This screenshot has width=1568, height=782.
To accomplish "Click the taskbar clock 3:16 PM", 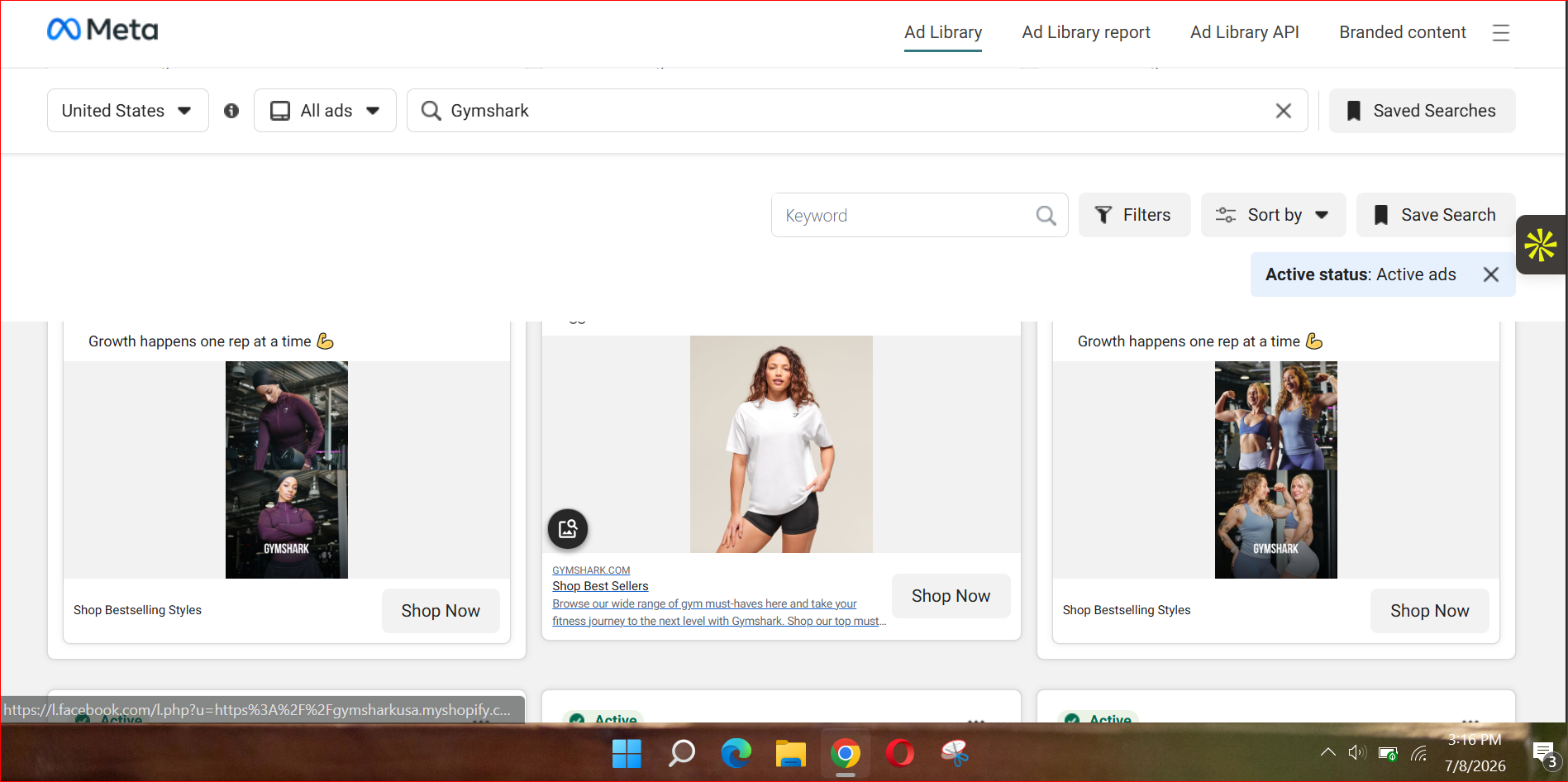I will tap(1475, 740).
